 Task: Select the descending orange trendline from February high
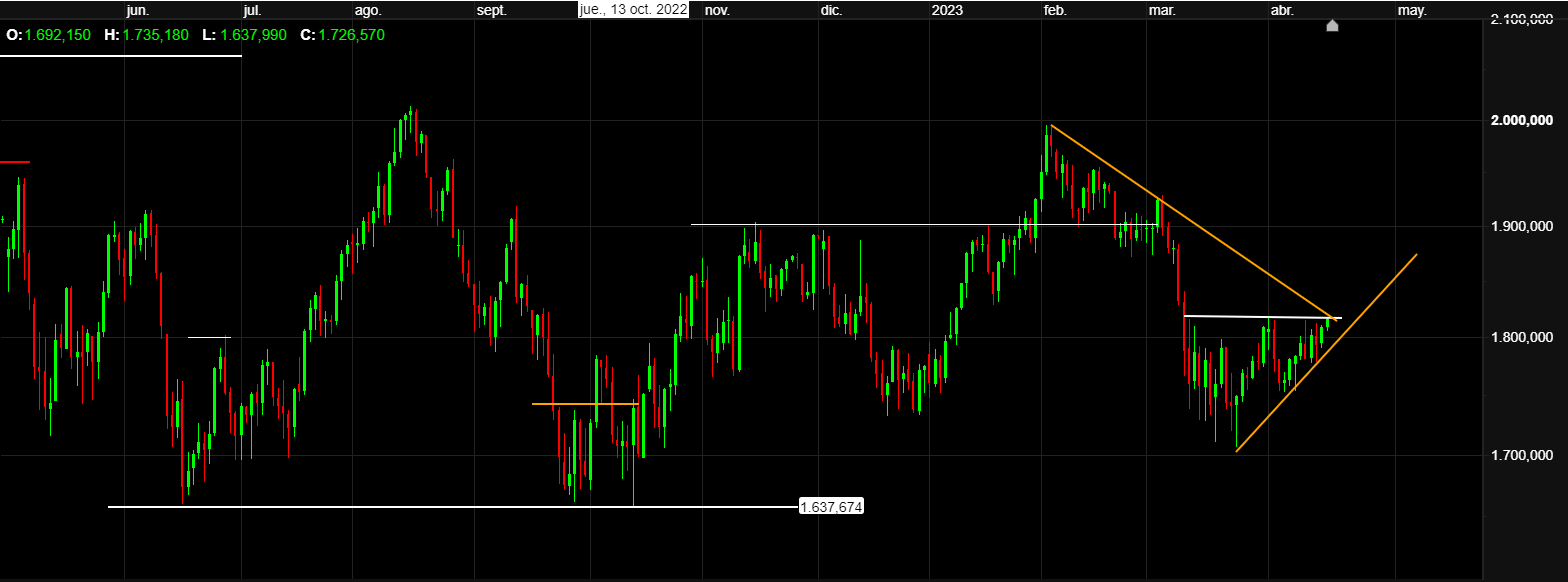click(x=1194, y=222)
